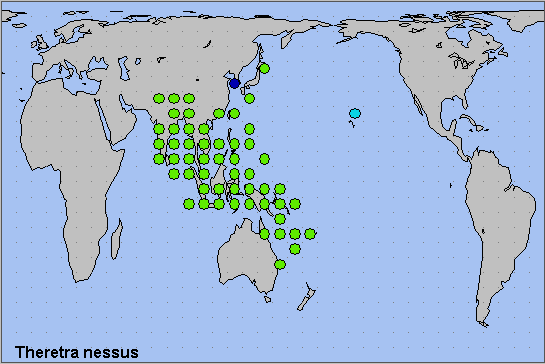Click the northernmost green dot on Hokkaido
The width and height of the screenshot is (545, 364).
[265, 68]
